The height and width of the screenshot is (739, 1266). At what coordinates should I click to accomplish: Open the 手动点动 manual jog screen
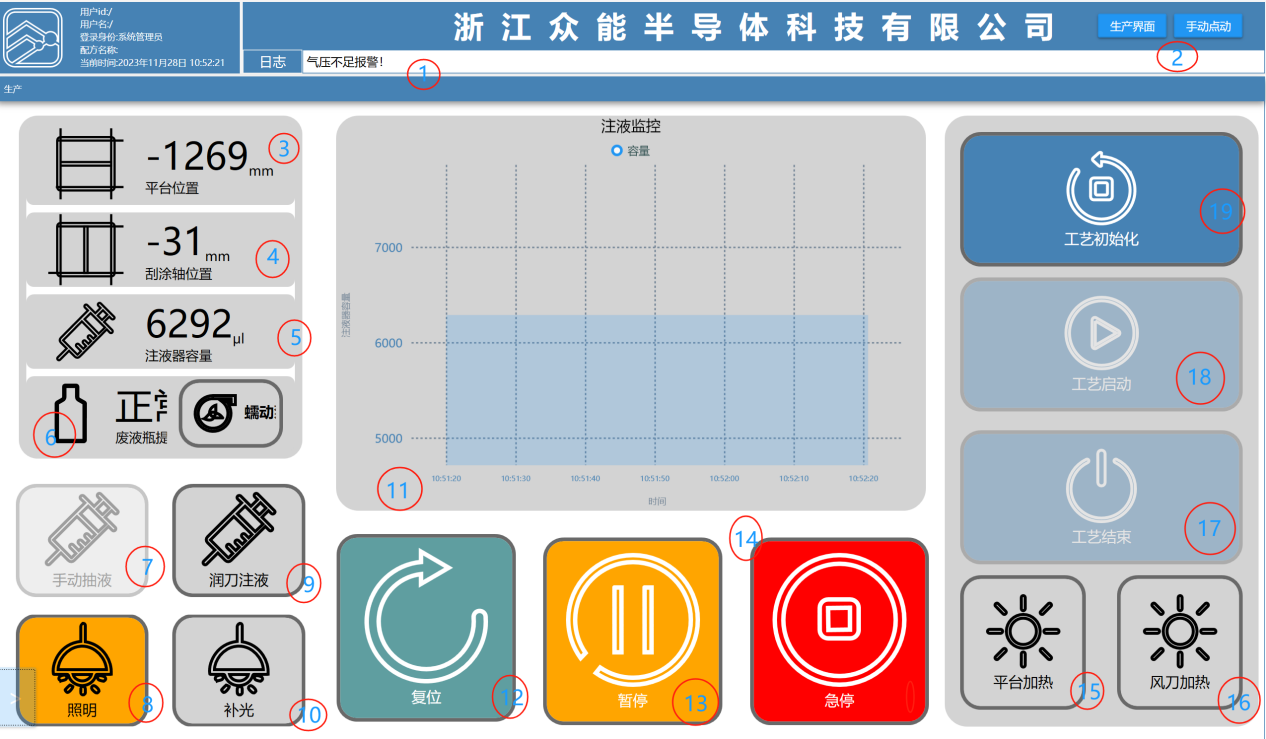tap(1208, 27)
